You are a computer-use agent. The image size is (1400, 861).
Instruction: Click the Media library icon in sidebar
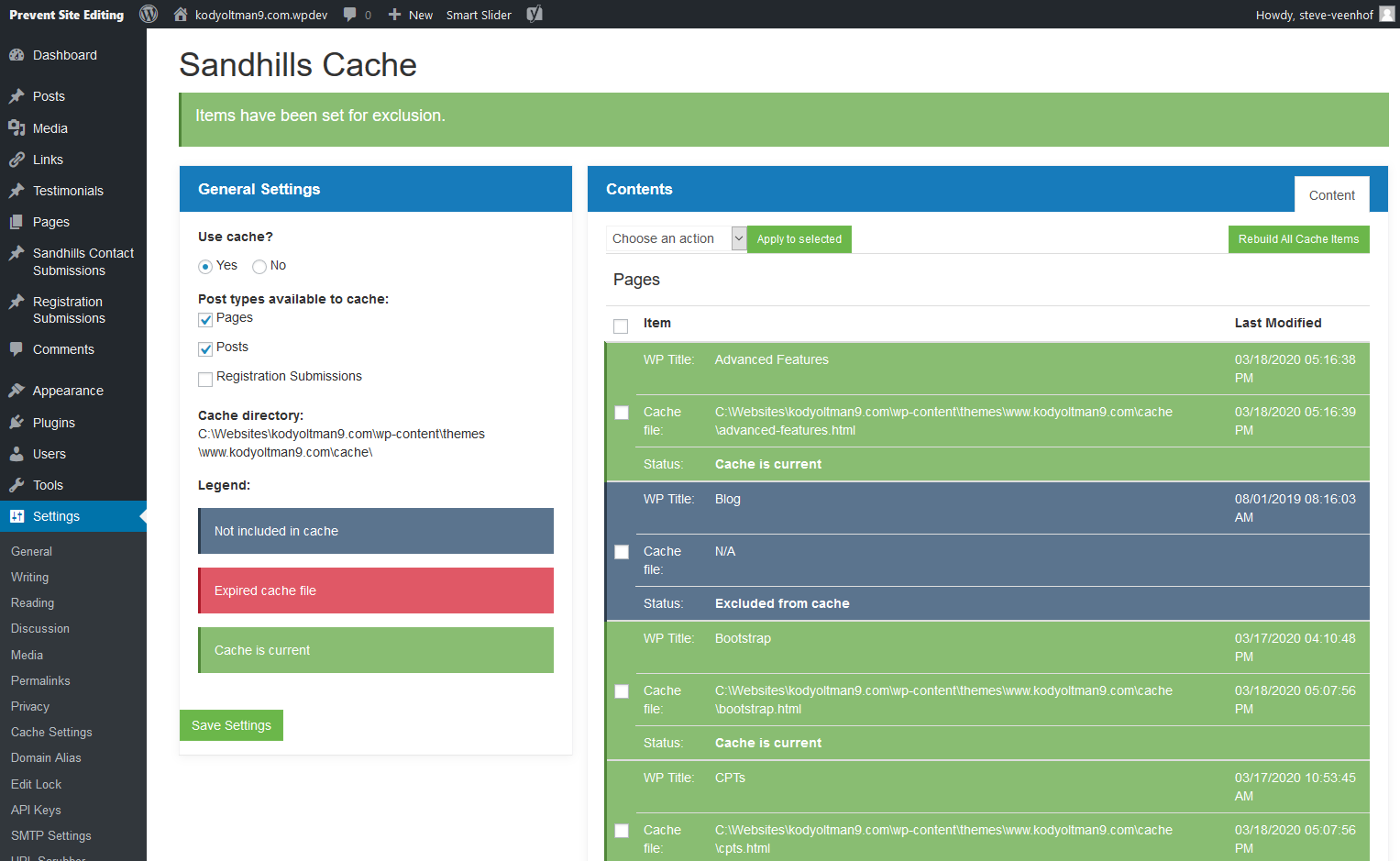[x=17, y=128]
